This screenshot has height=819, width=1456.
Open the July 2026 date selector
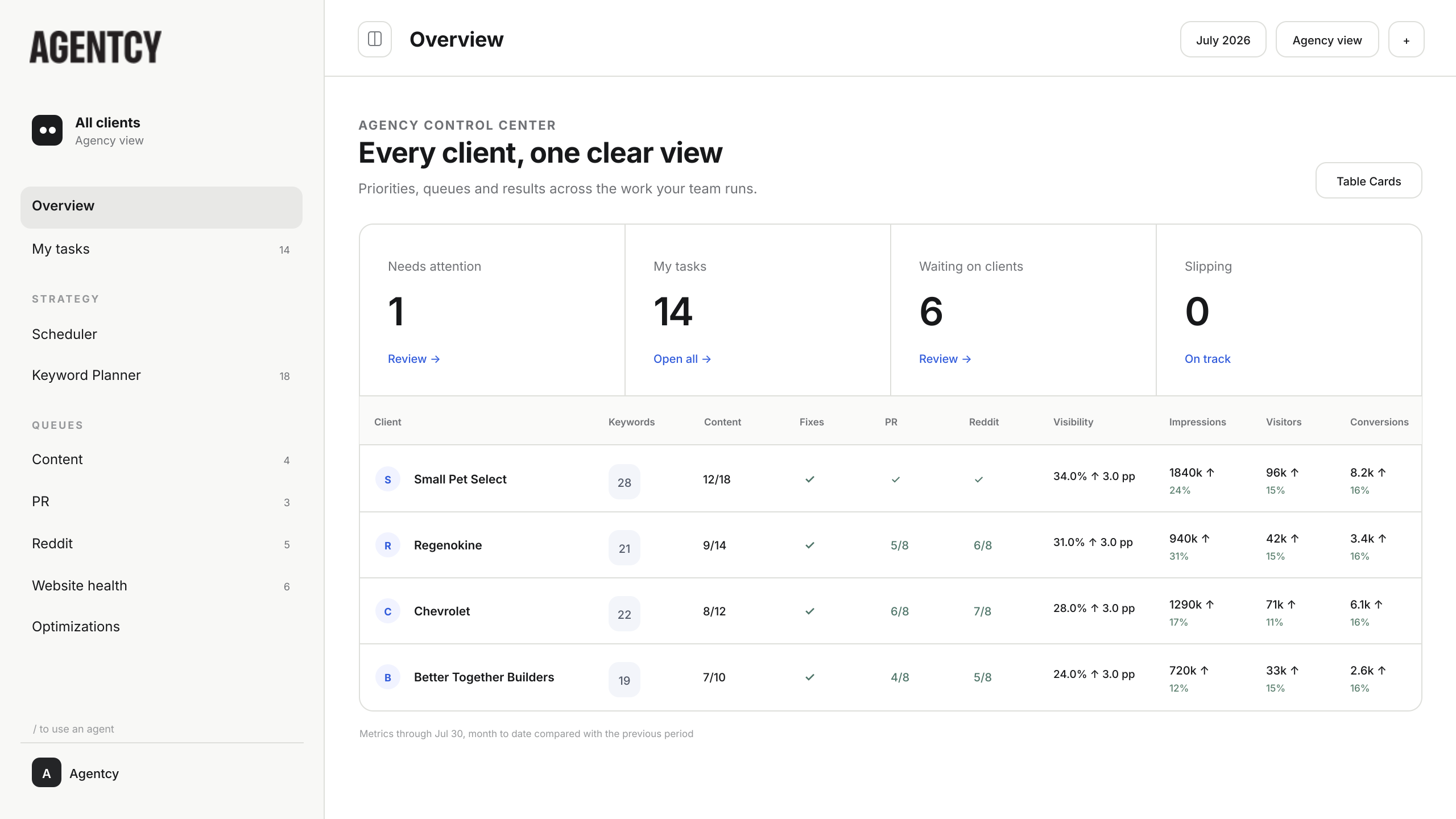tap(1223, 39)
